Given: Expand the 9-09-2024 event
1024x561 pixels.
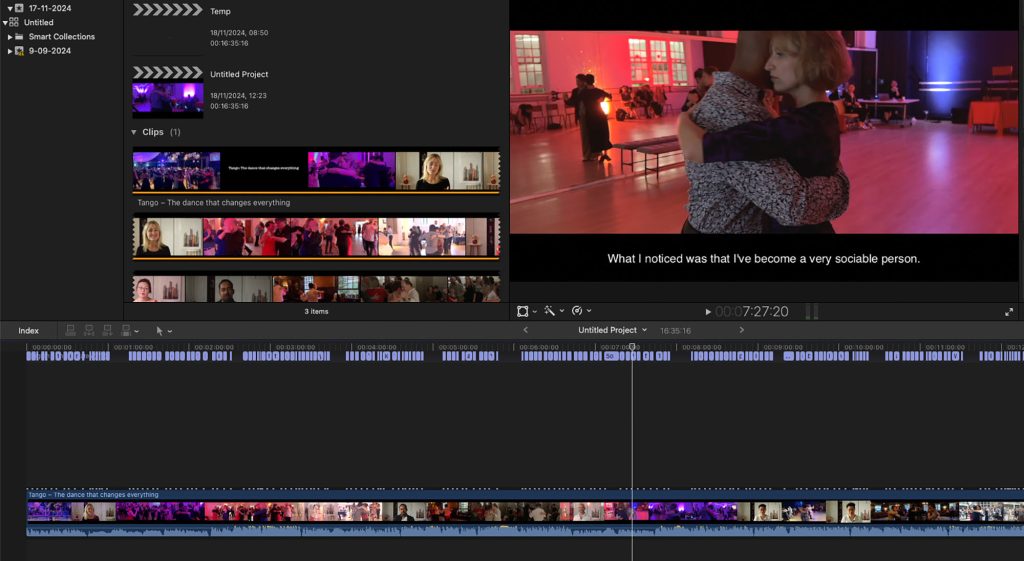Looking at the screenshot, I should pos(10,51).
